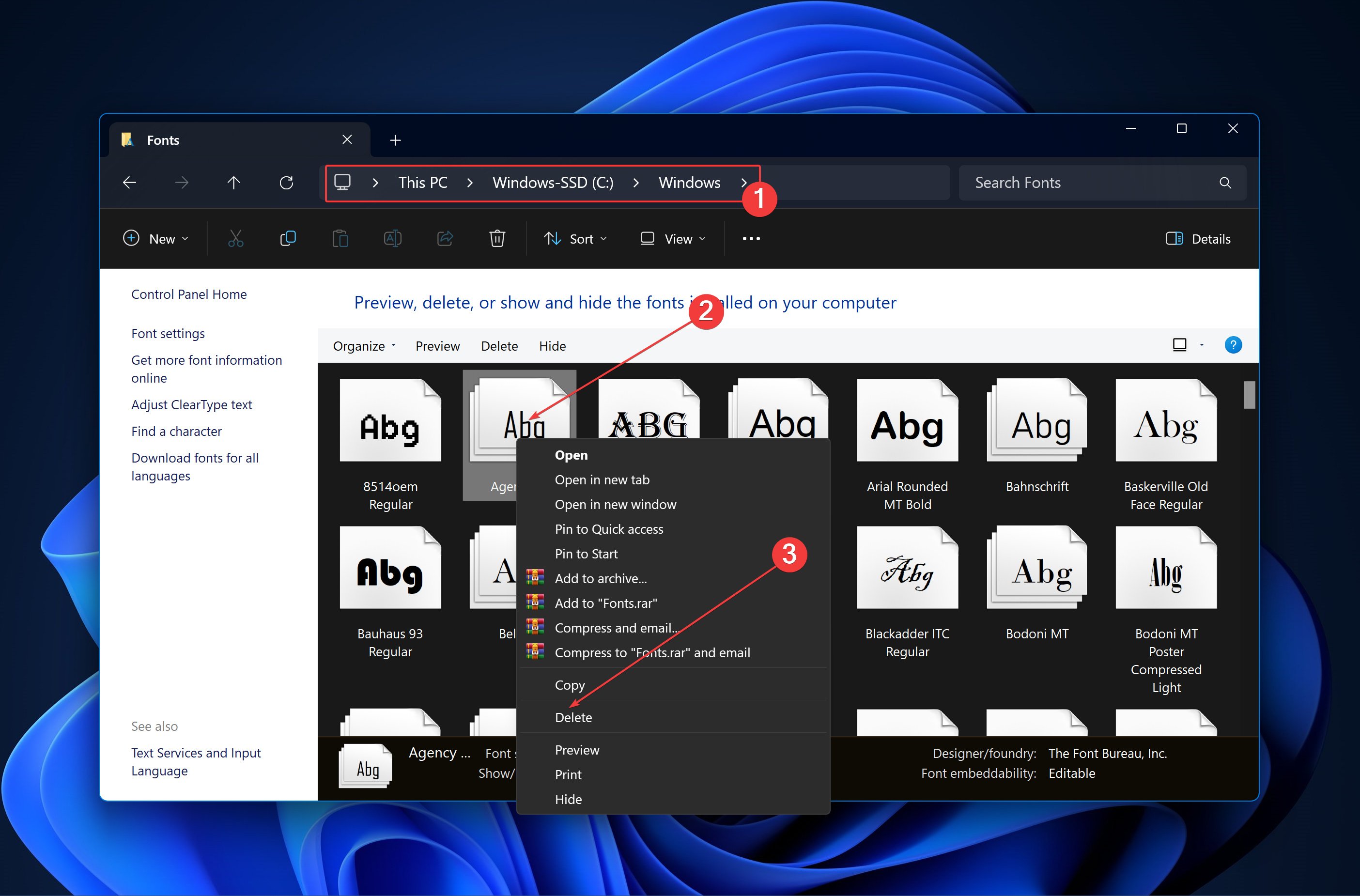Choose Add to archive... from context menu
Viewport: 1360px width, 896px height.
pos(673,578)
